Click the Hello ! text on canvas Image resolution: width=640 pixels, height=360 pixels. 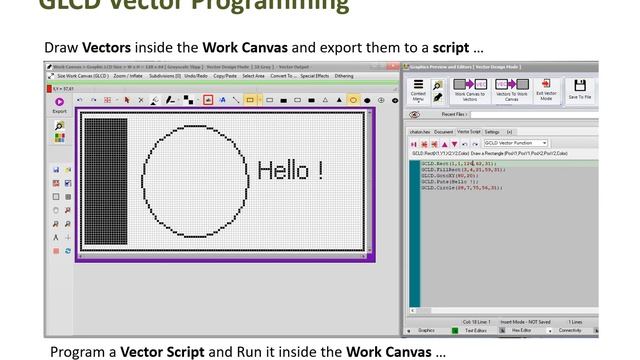click(290, 170)
